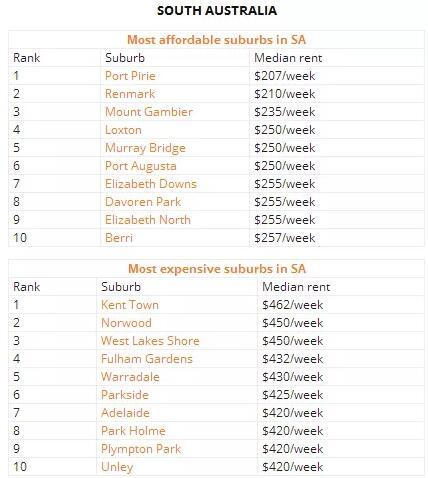Open the Adelaide suburb link
The height and width of the screenshot is (478, 428).
coord(125,413)
